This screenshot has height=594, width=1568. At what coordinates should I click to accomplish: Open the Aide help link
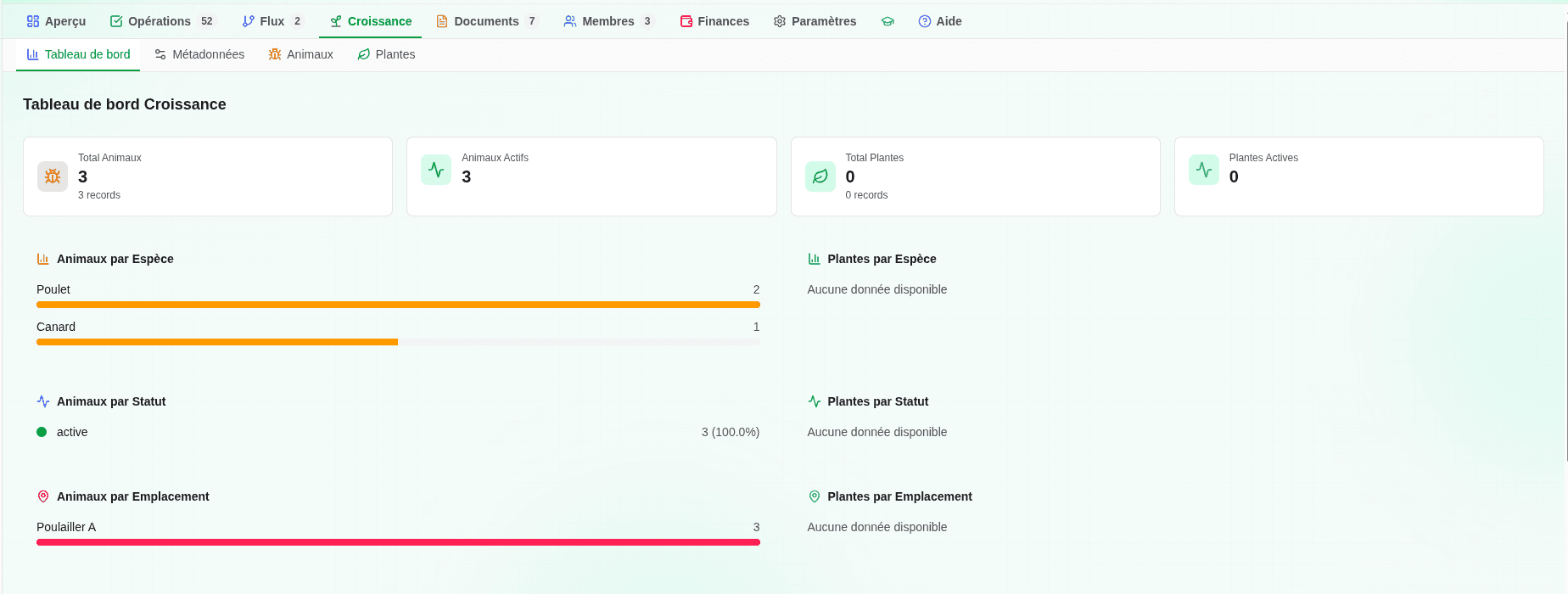click(940, 21)
